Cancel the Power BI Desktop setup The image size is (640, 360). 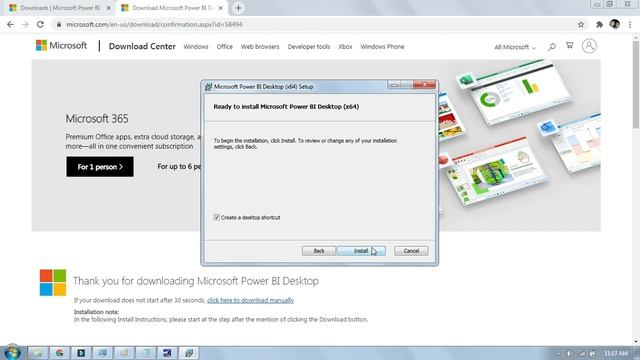tap(411, 251)
